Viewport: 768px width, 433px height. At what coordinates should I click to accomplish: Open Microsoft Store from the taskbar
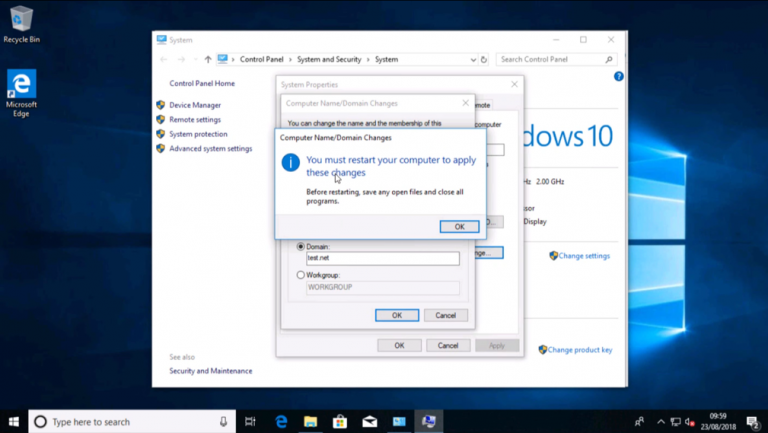[340, 422]
